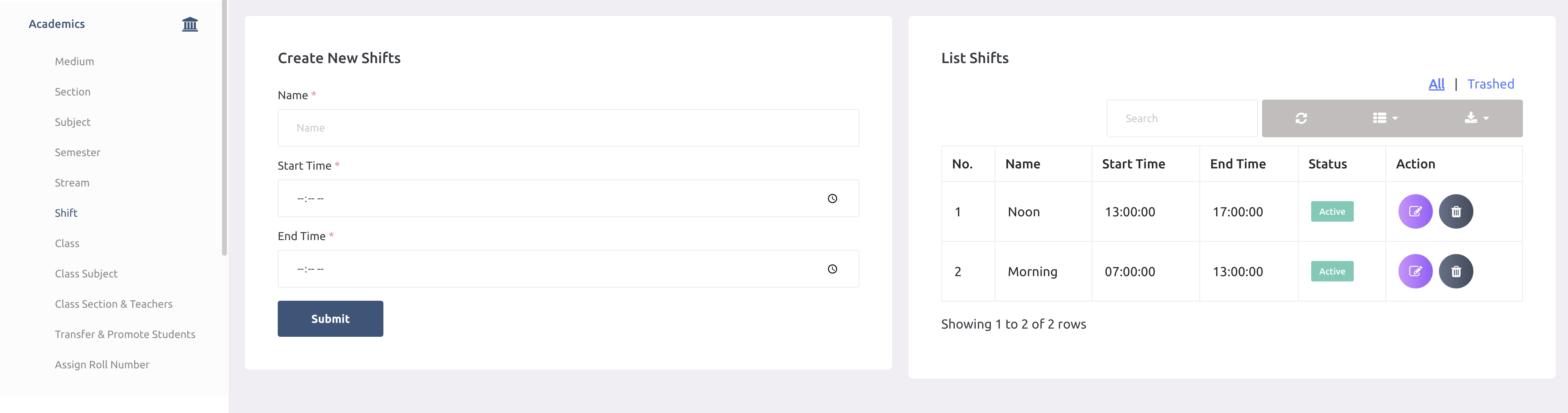Open the End Time clock picker

(832, 269)
